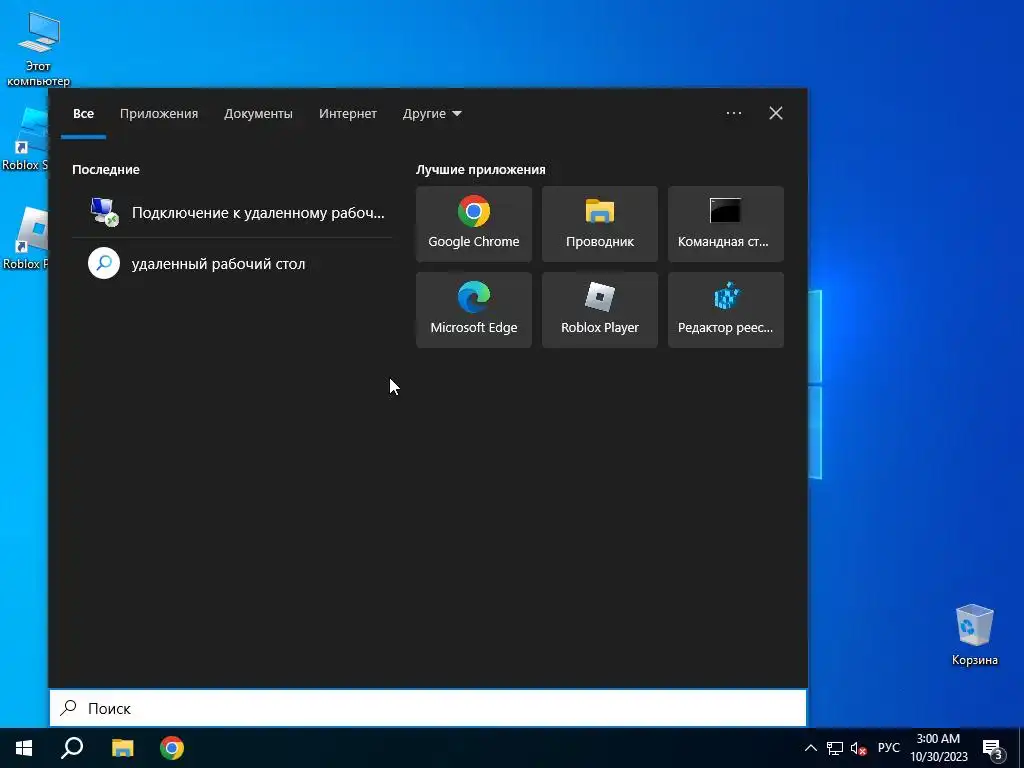This screenshot has width=1024, height=768.
Task: Select Корзина desktop icon
Action: click(x=974, y=635)
